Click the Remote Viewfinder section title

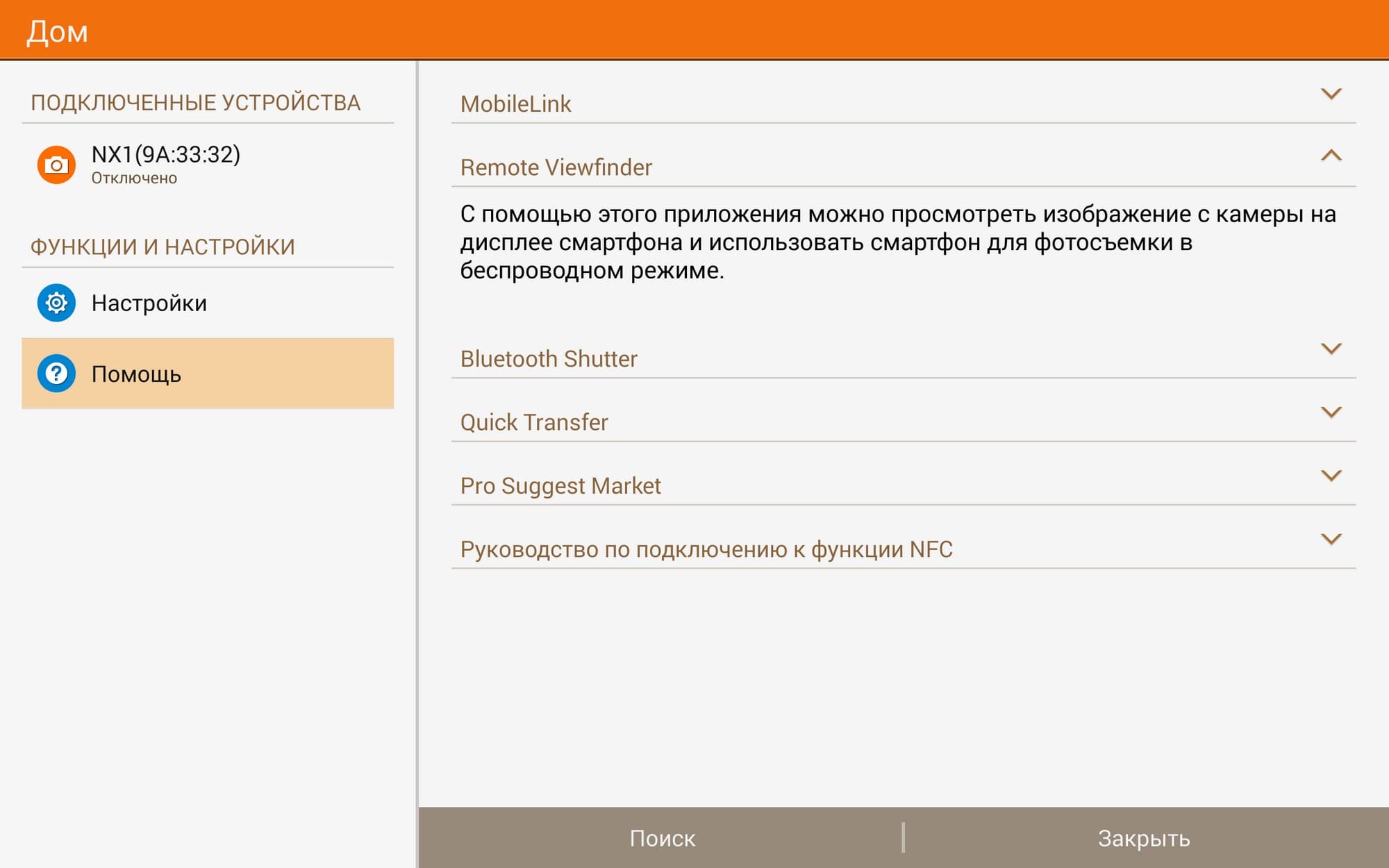556,167
